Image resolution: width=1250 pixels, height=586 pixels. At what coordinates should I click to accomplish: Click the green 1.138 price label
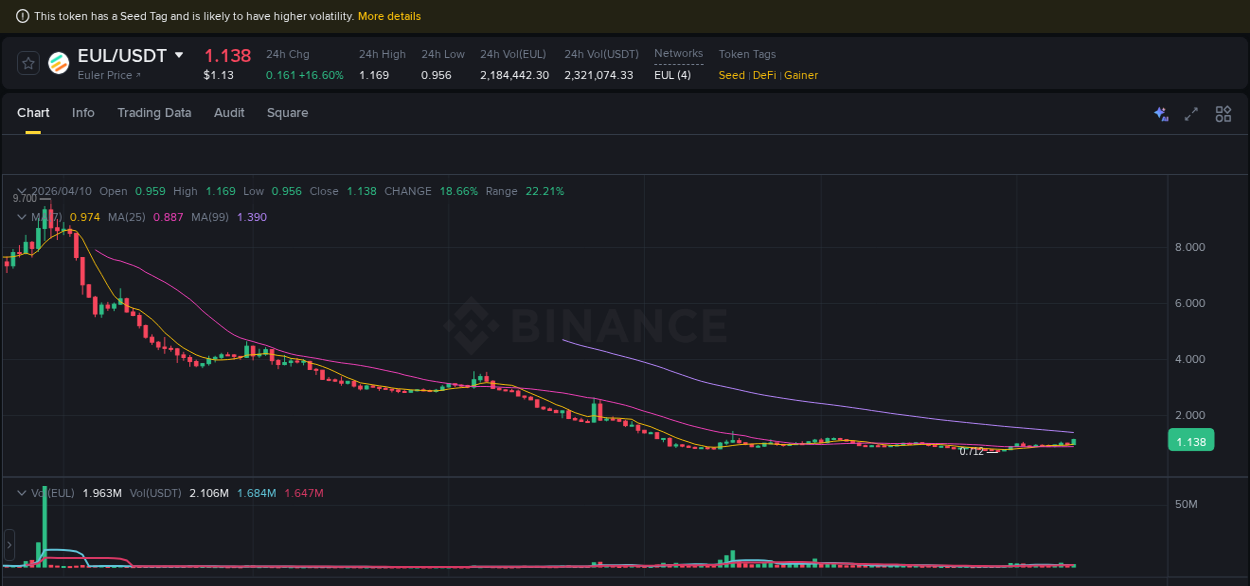tap(1191, 440)
